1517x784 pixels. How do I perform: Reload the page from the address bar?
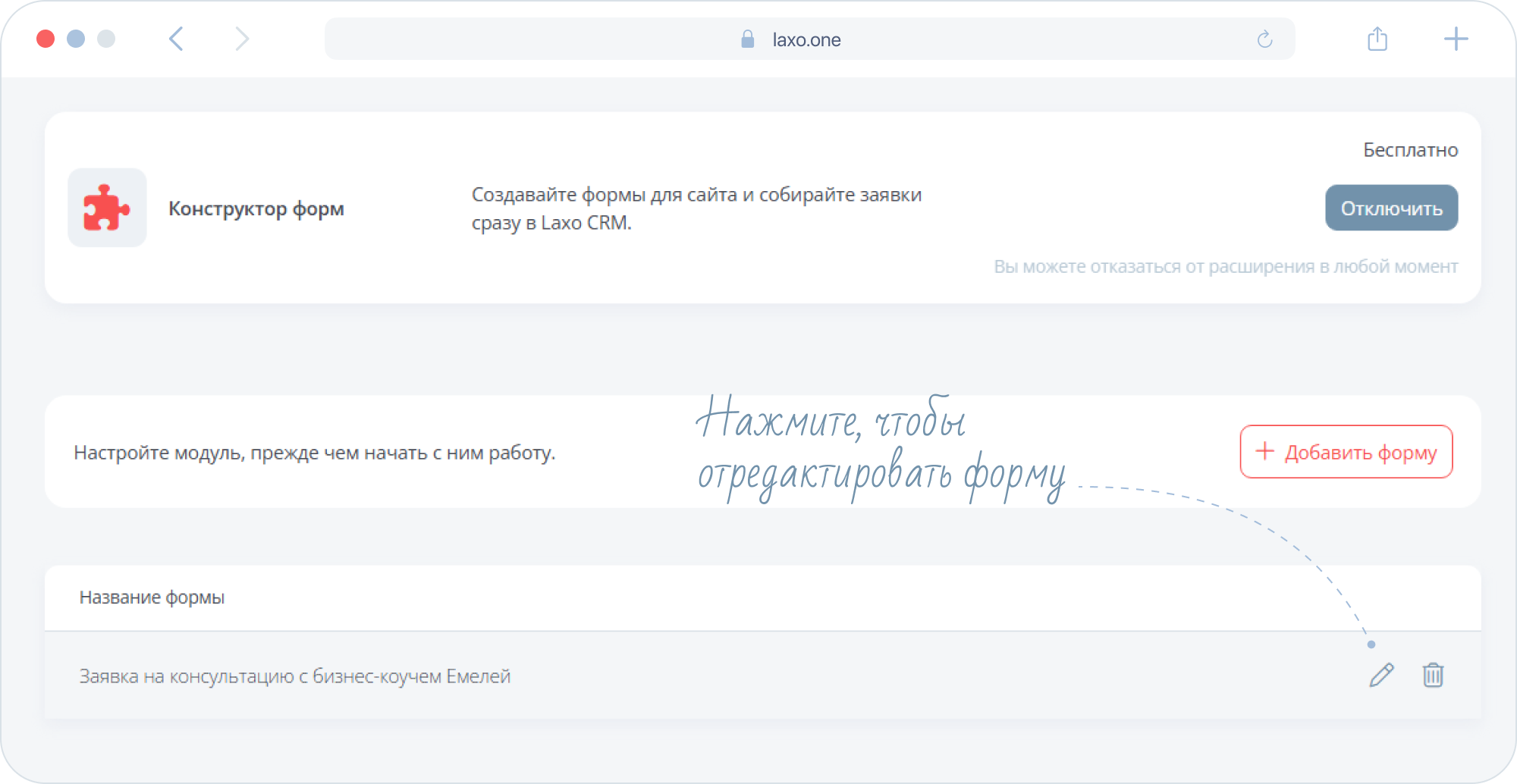(x=1264, y=39)
